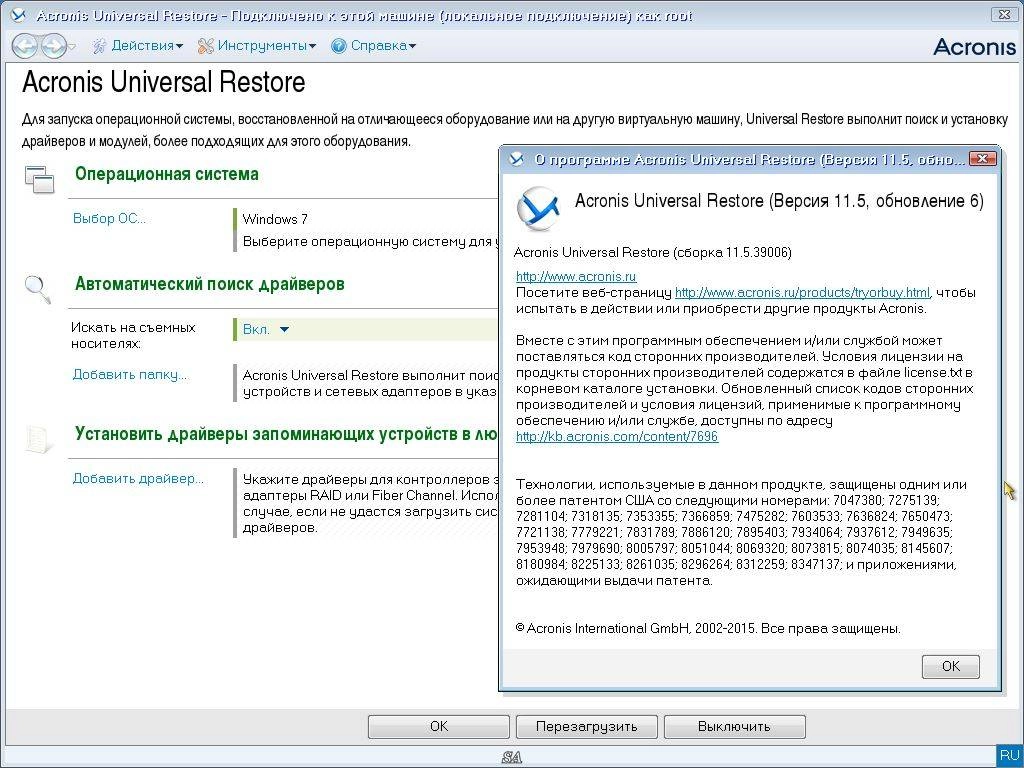This screenshot has height=768, width=1024.
Task: Click the Back navigation arrow icon
Action: pyautogui.click(x=24, y=46)
